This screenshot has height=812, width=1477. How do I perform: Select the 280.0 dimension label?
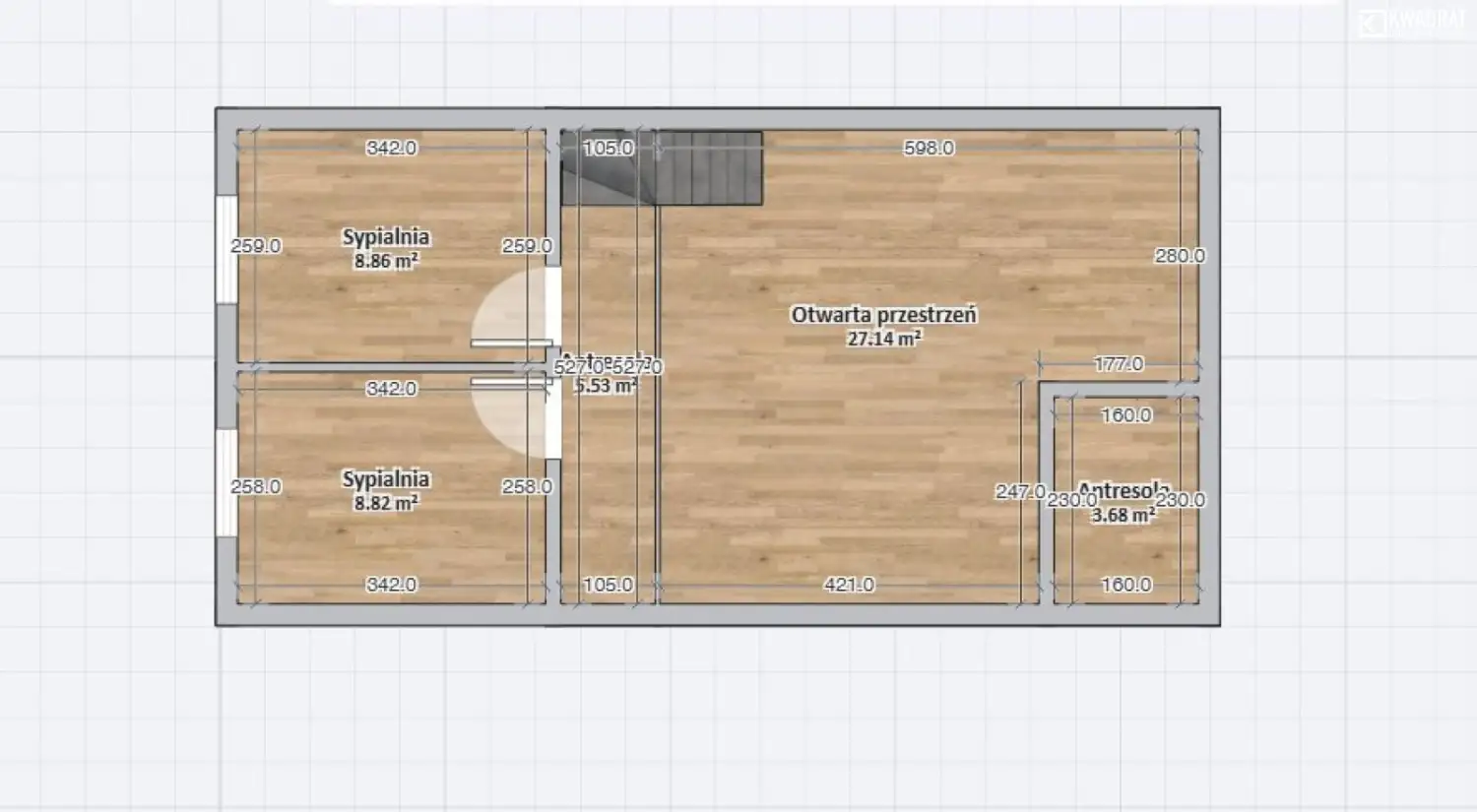tap(1179, 256)
